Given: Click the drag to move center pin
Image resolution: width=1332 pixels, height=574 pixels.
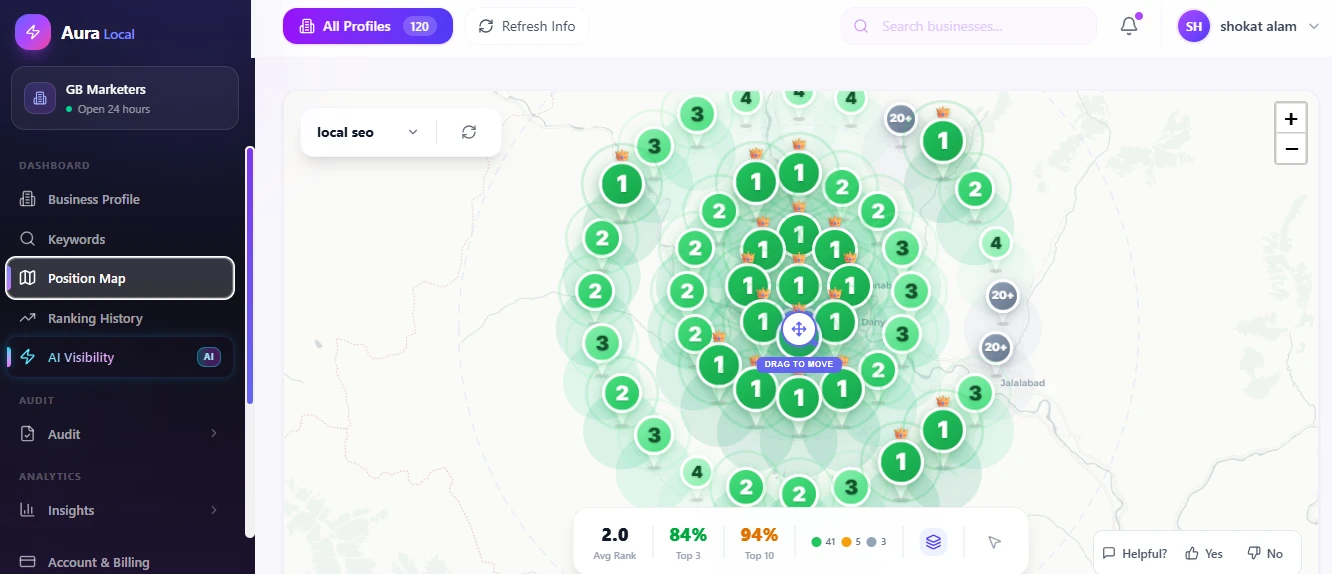Looking at the screenshot, I should coord(798,329).
